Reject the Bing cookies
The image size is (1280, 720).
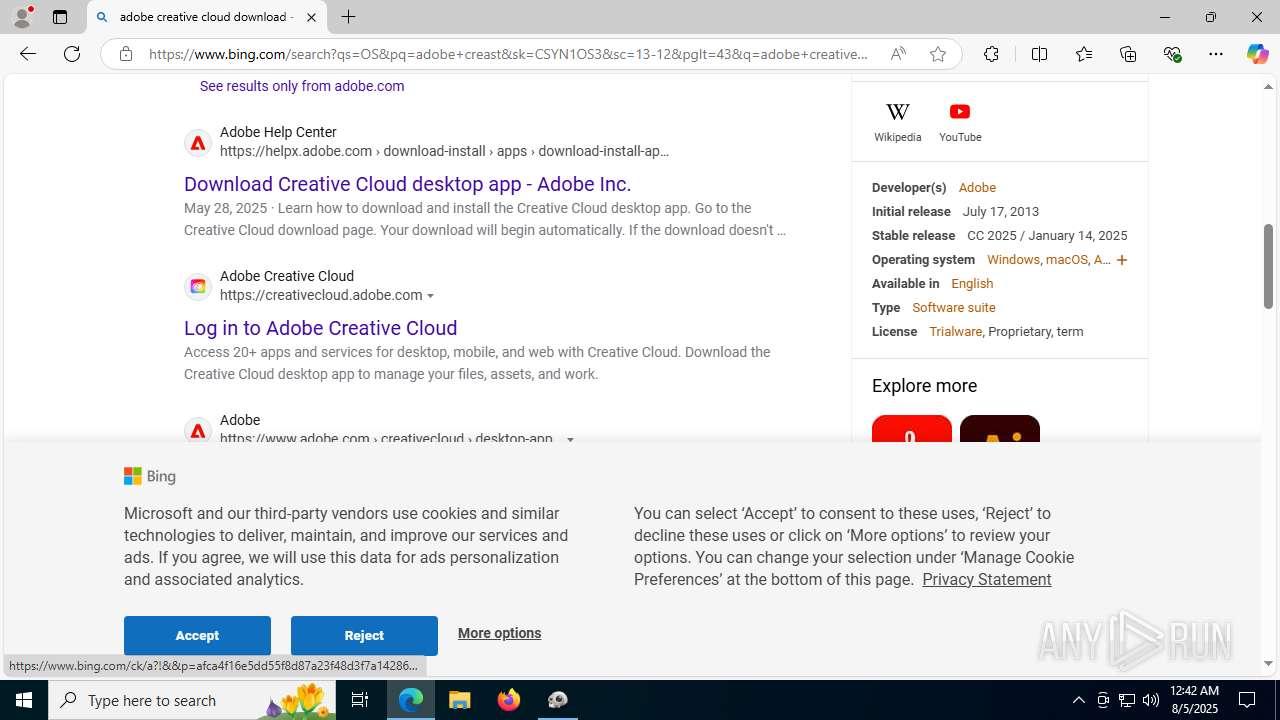click(364, 635)
